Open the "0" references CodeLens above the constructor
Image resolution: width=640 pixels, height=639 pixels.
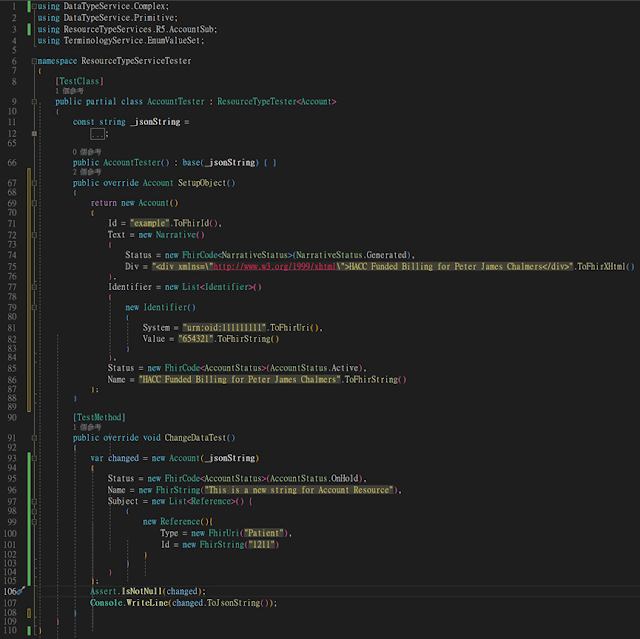[x=87, y=152]
